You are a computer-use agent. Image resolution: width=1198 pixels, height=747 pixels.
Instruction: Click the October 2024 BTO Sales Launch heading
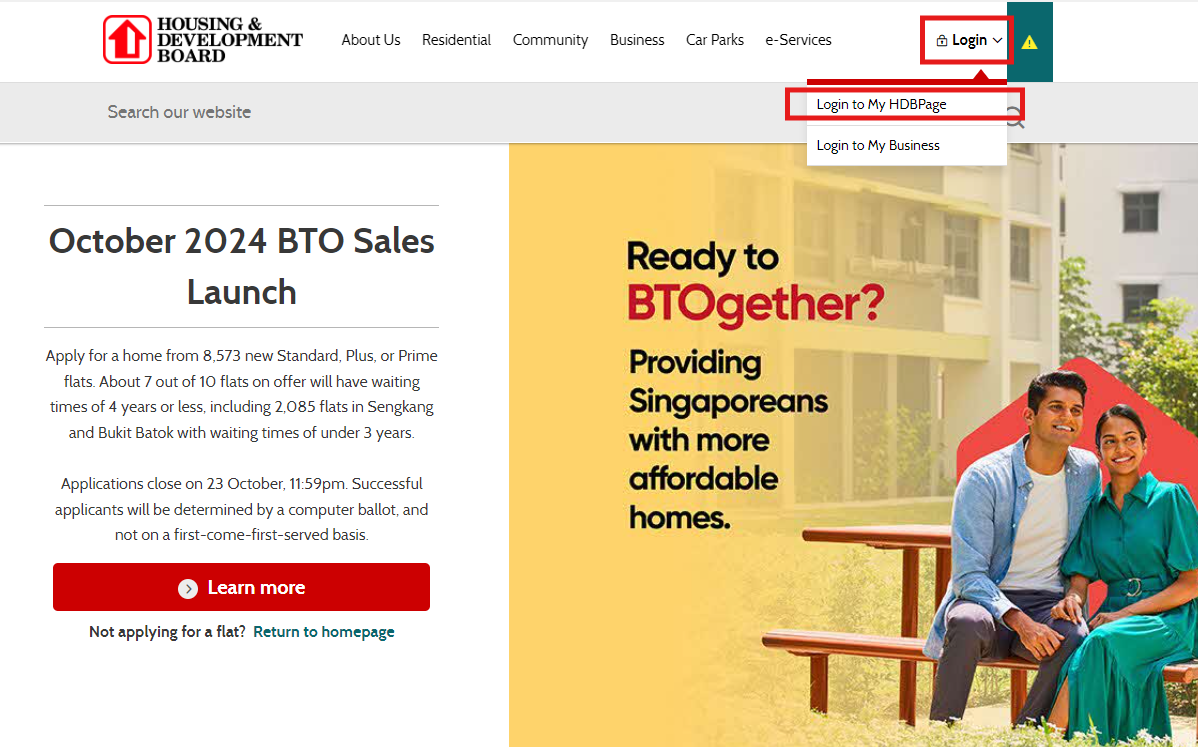pos(241,267)
